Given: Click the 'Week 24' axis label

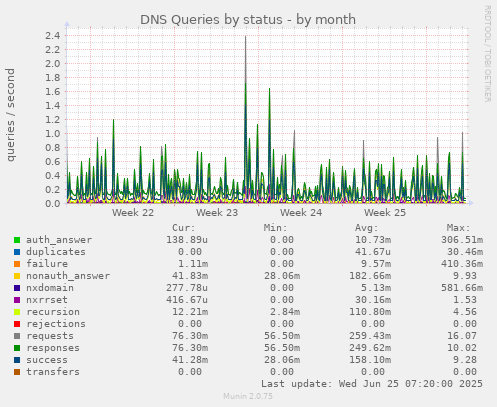Looking at the screenshot, I should pyautogui.click(x=301, y=213).
